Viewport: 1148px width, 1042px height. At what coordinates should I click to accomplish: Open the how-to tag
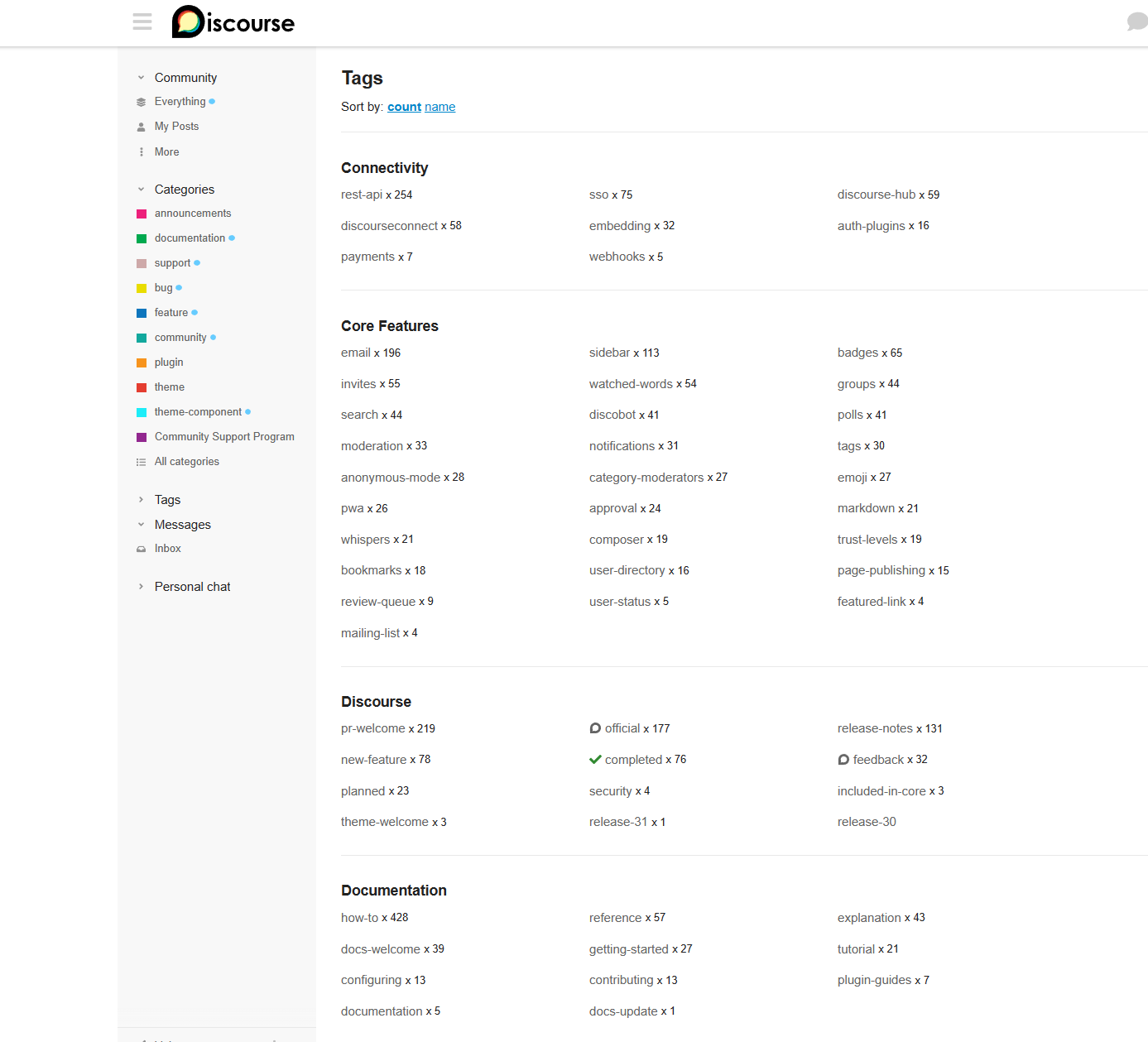point(359,918)
